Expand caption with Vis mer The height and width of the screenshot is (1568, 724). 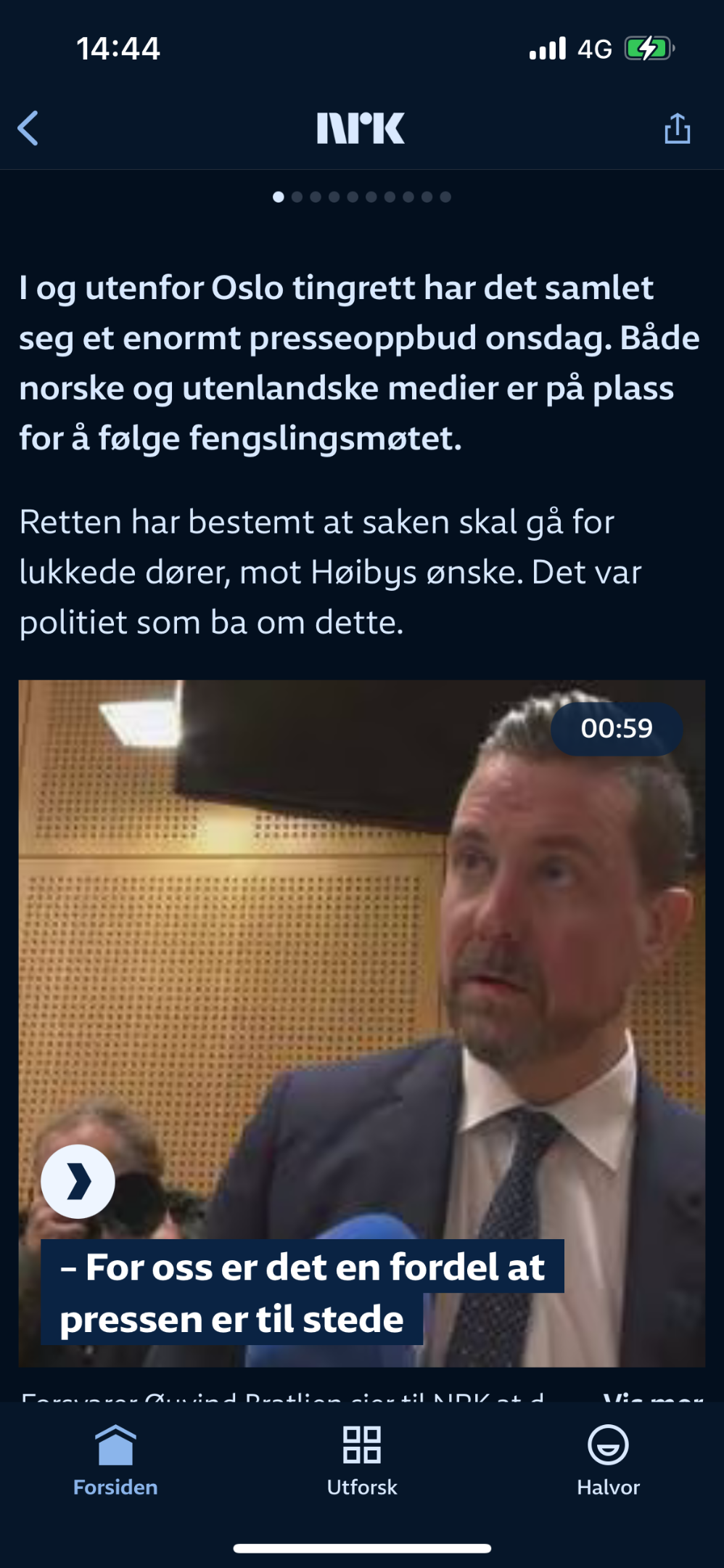coord(653,1397)
